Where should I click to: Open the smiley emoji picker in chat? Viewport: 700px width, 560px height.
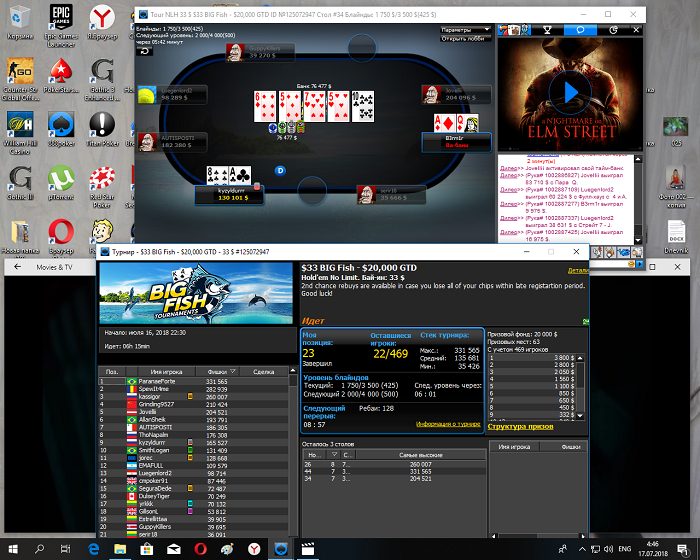coord(631,264)
